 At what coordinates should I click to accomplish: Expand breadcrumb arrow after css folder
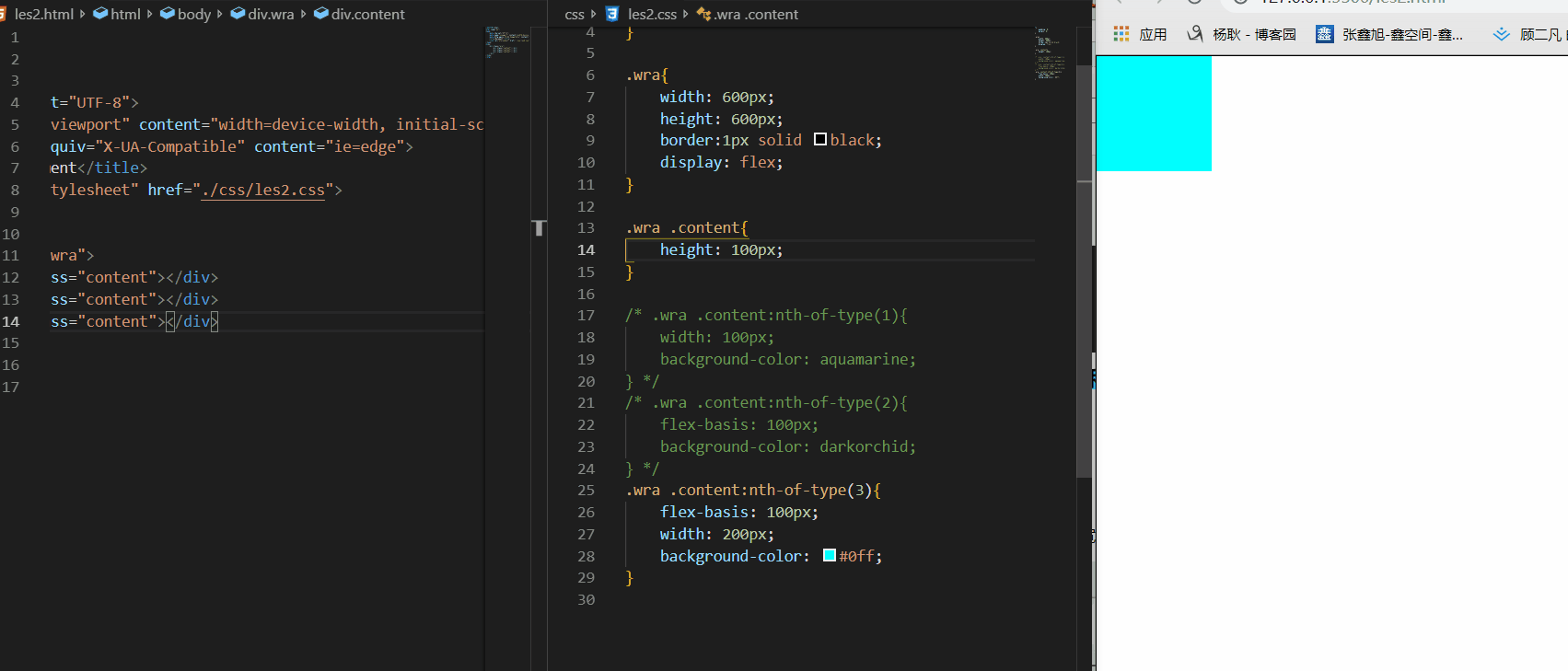(x=594, y=14)
